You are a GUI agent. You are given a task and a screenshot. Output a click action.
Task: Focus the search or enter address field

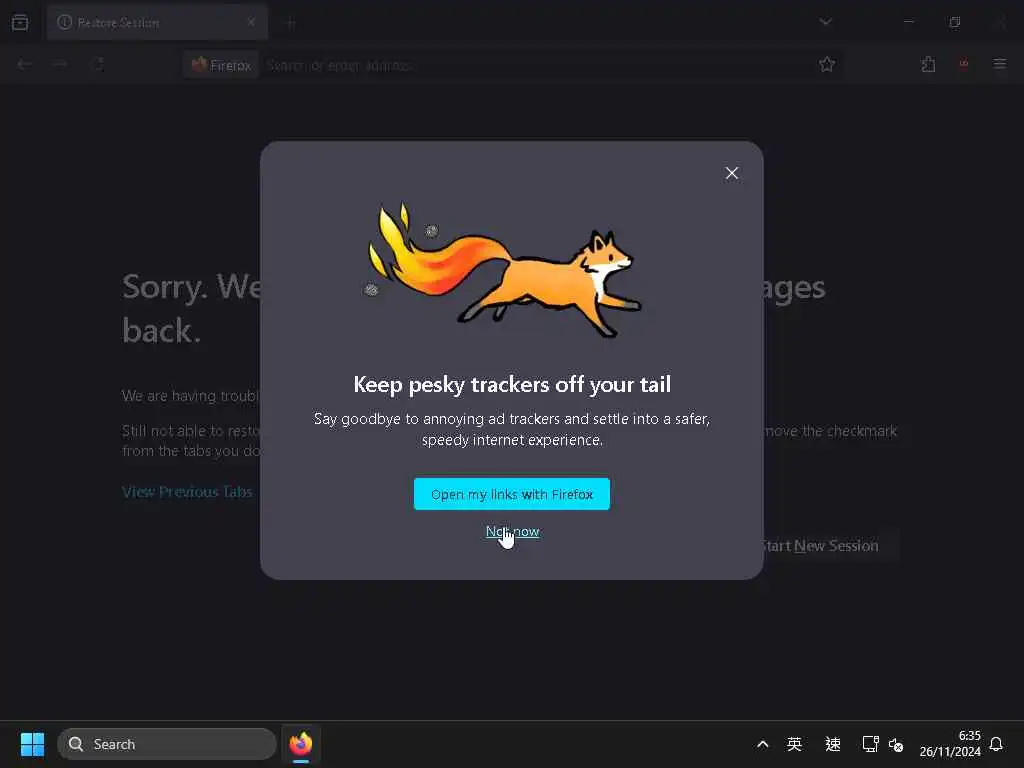coord(536,65)
